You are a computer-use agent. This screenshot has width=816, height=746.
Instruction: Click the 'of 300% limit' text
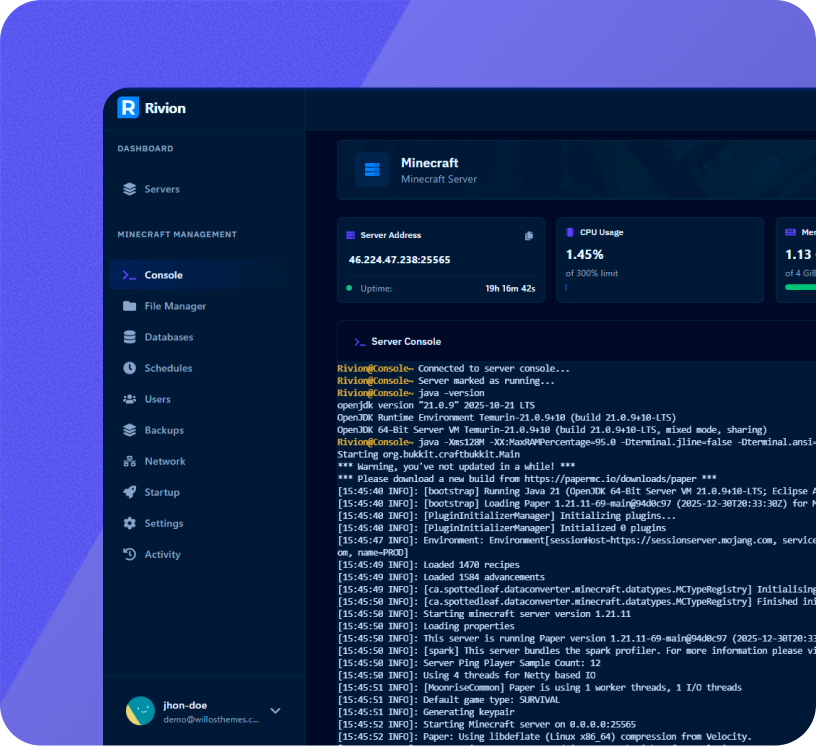[x=592, y=273]
